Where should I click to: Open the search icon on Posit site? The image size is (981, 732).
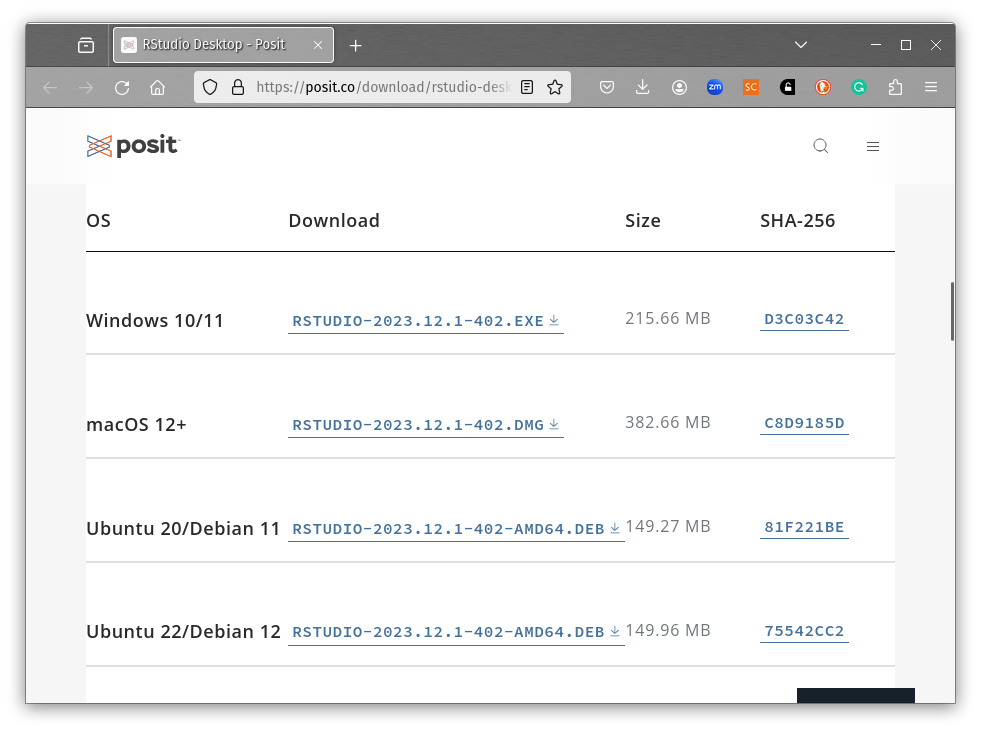tap(820, 146)
